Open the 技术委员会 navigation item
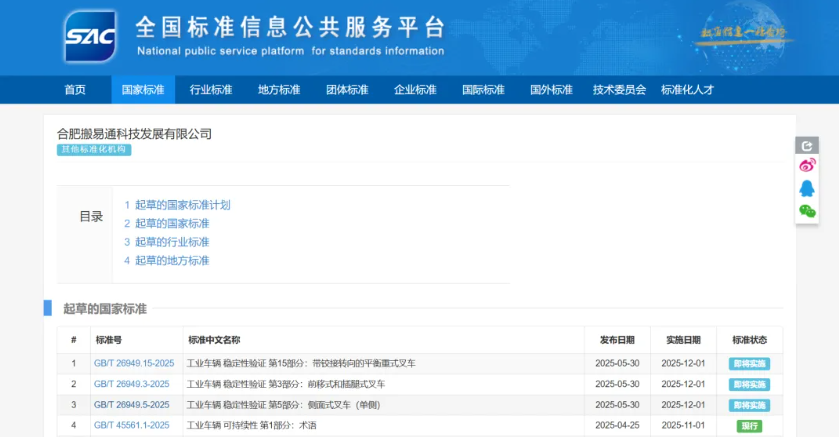Screen dimensions: 839x437 click(x=619, y=90)
